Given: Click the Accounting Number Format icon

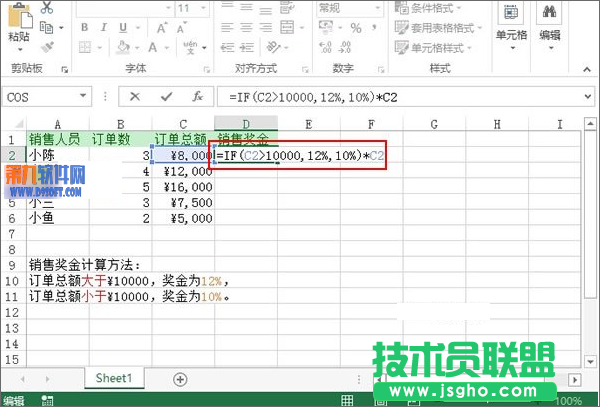Looking at the screenshot, I should click(326, 27).
